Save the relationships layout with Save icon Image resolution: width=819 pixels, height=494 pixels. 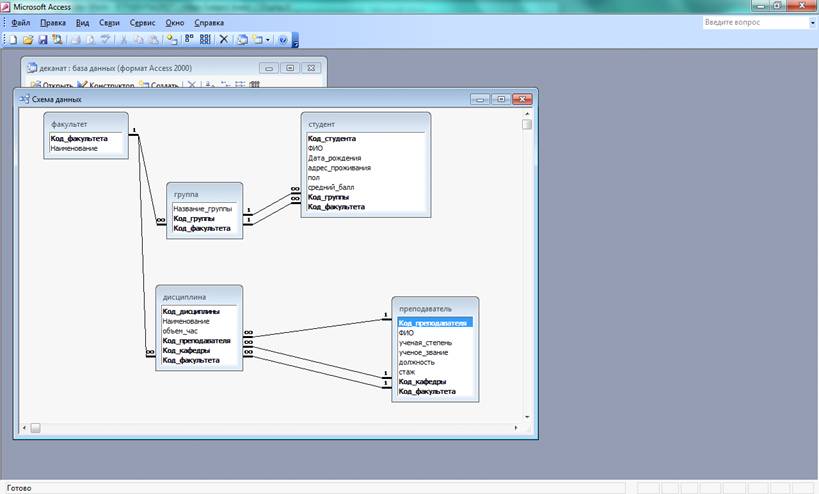click(42, 40)
